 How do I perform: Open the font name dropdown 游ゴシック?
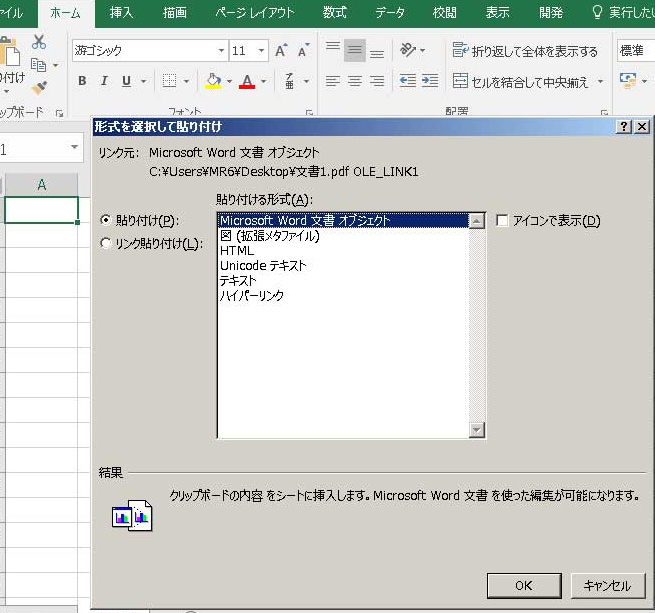point(221,51)
